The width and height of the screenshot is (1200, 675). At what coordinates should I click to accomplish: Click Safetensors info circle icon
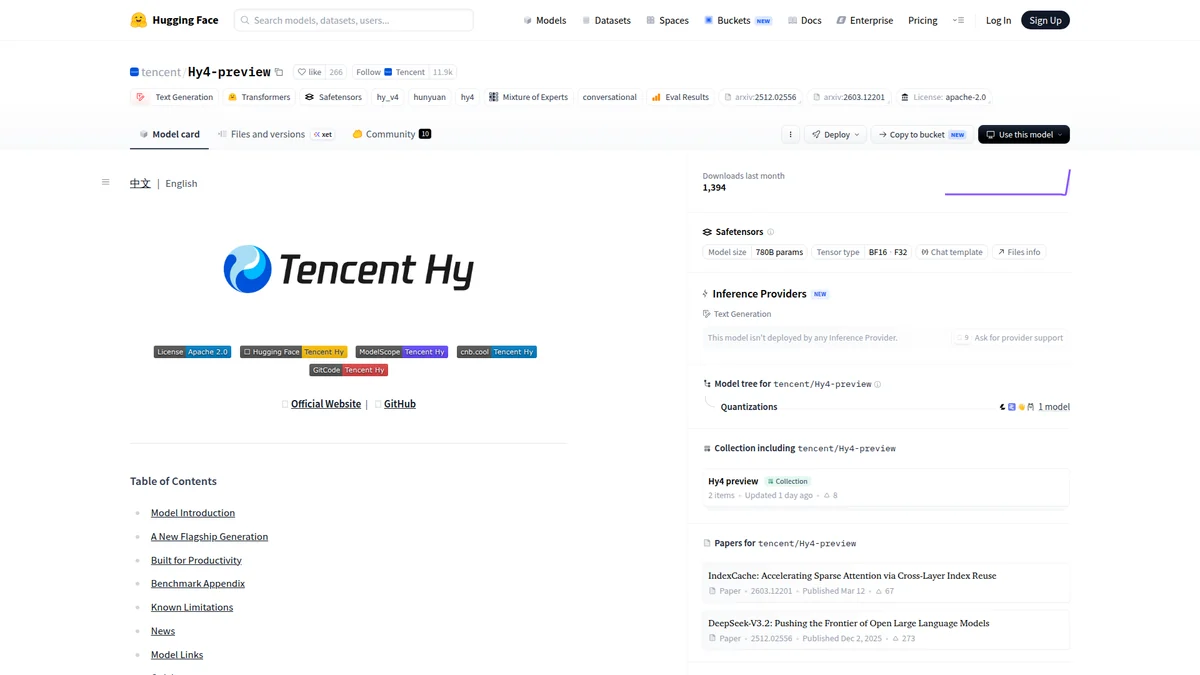tap(770, 232)
